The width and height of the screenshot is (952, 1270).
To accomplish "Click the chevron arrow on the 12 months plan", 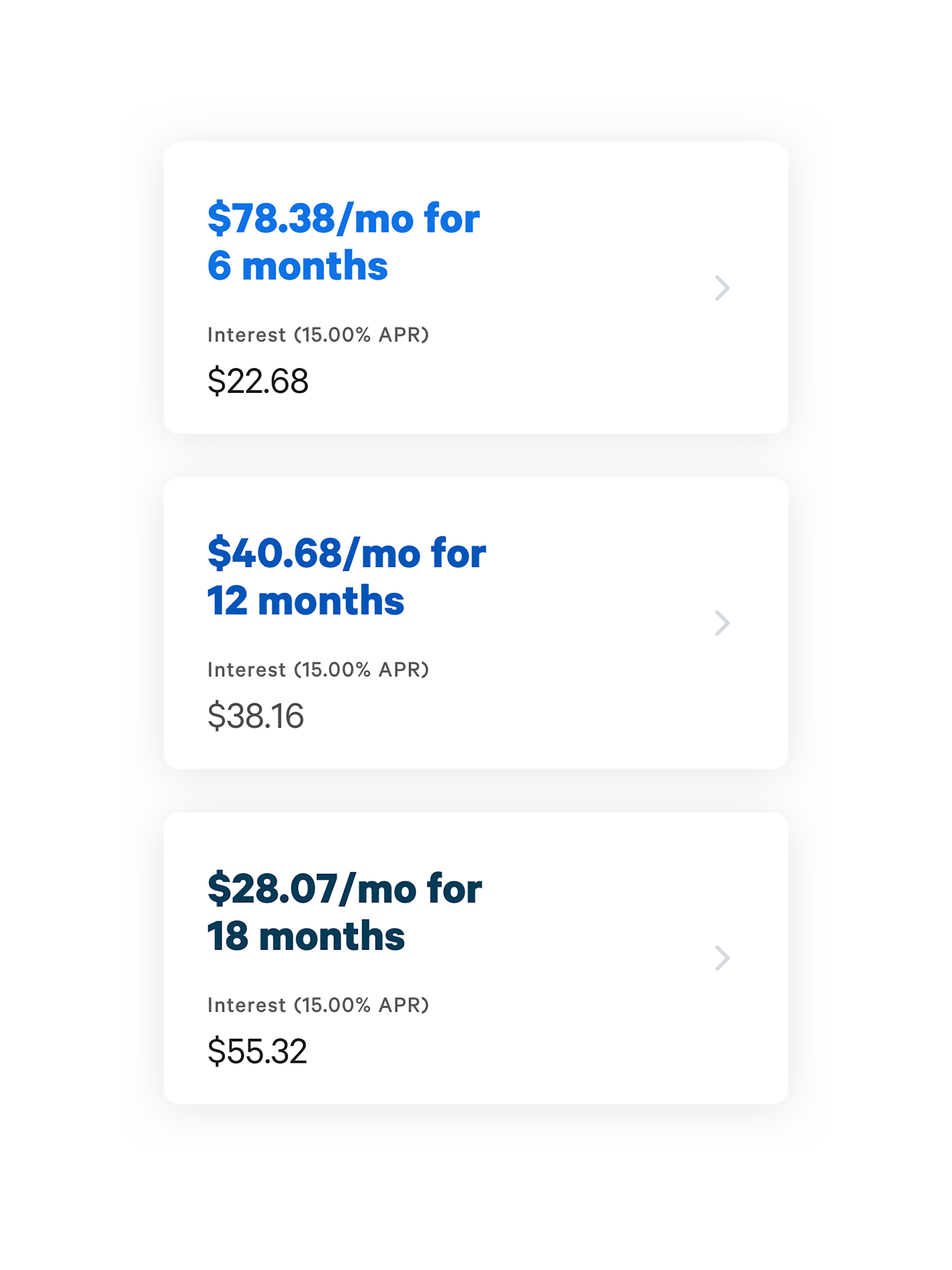I will (722, 623).
